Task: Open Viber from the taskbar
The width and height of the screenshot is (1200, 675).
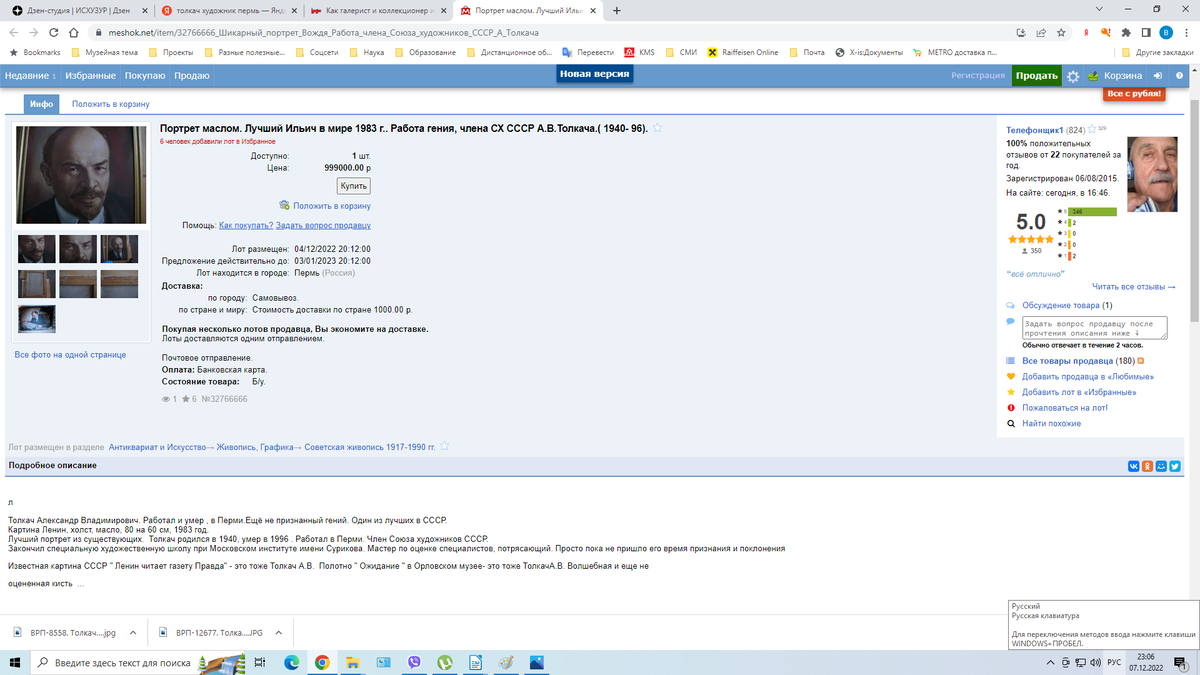Action: pyautogui.click(x=414, y=662)
